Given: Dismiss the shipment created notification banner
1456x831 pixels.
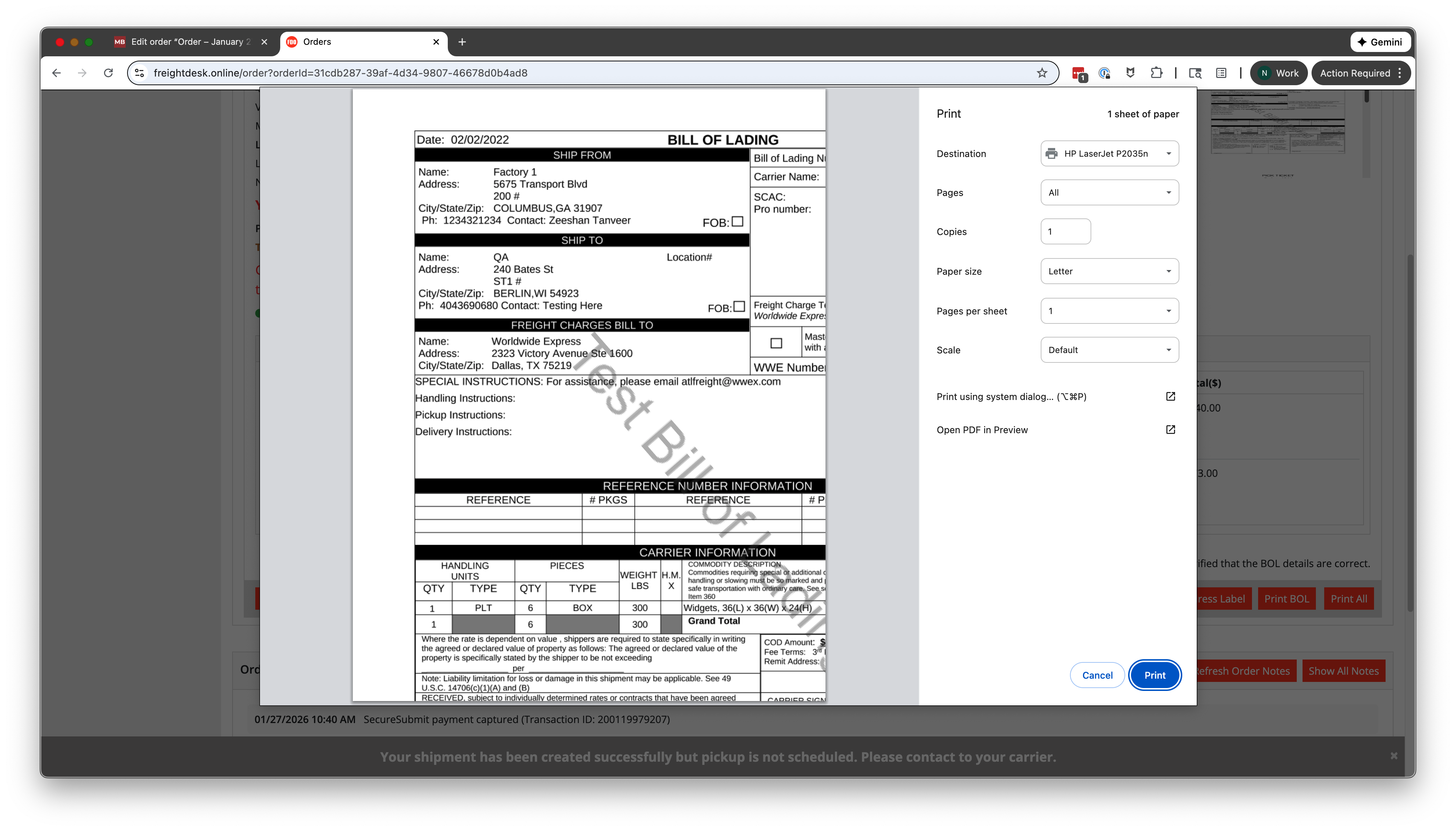Looking at the screenshot, I should coord(1393,756).
